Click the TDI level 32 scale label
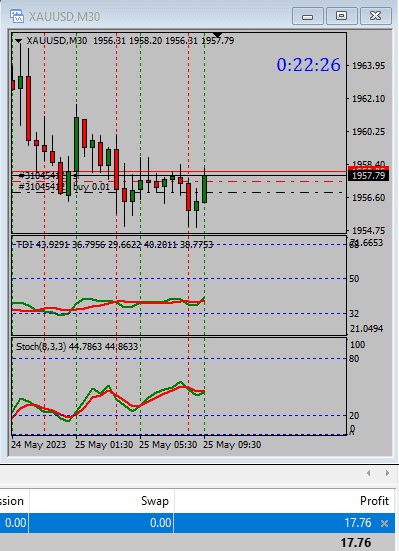Viewport: 399px width, 551px height. (354, 314)
